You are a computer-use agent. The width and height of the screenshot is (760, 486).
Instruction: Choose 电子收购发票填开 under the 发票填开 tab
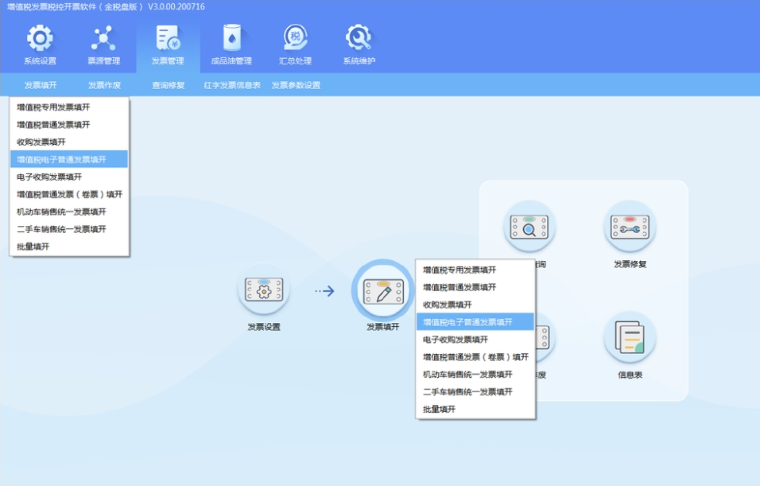(x=69, y=177)
